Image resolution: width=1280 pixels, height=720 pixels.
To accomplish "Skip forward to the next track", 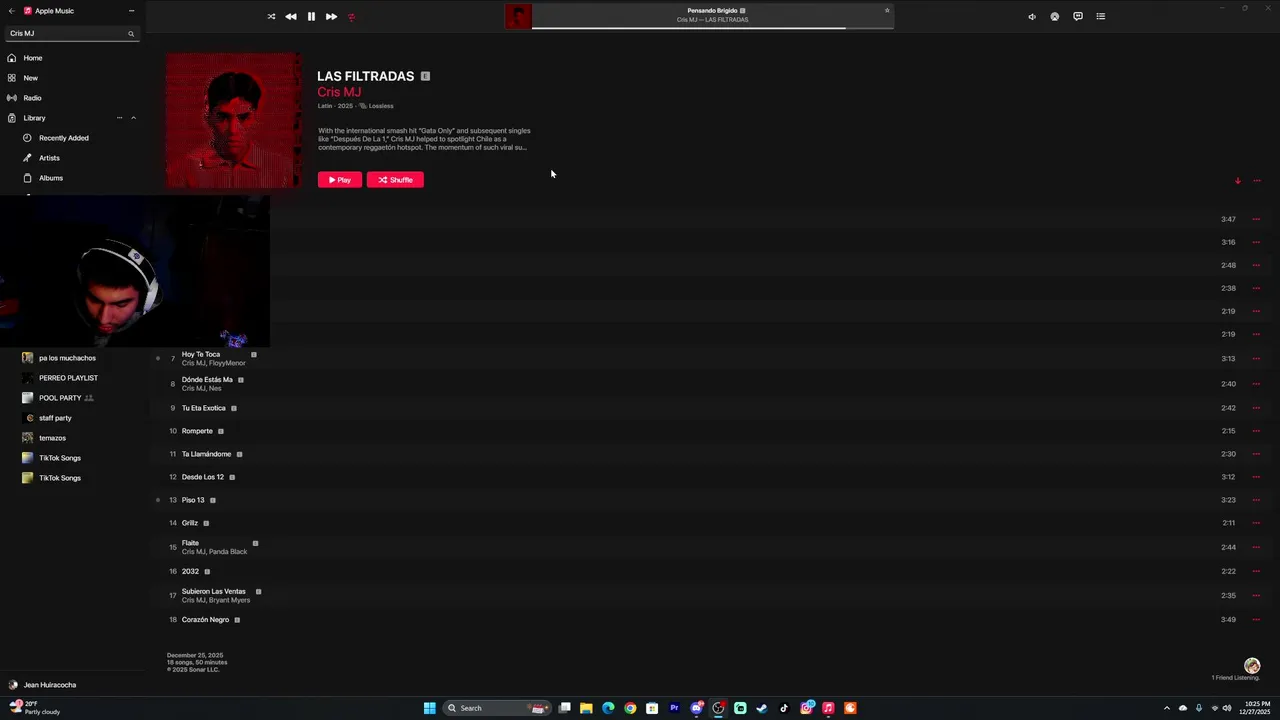I will pyautogui.click(x=331, y=16).
